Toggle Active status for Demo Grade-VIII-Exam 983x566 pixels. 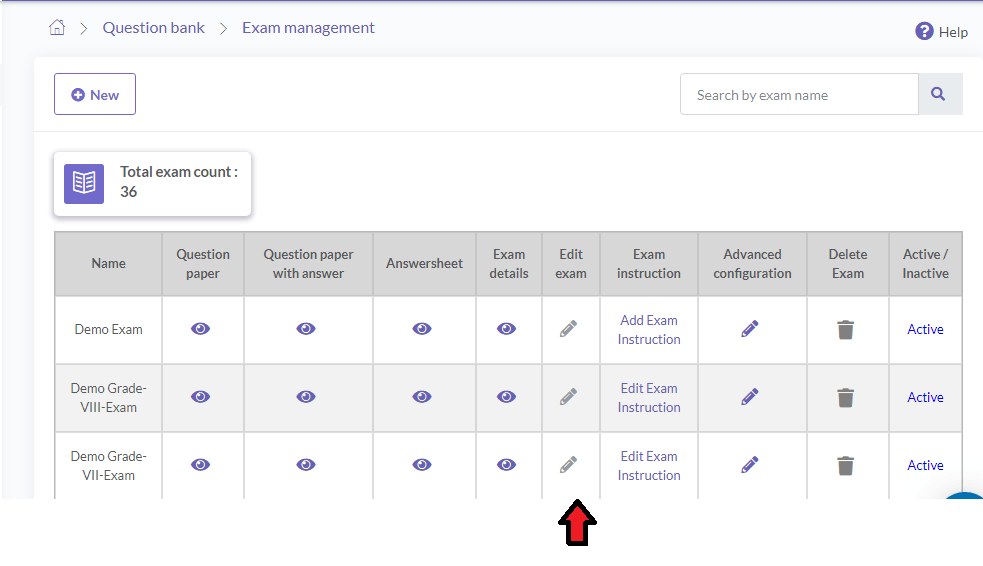(925, 397)
